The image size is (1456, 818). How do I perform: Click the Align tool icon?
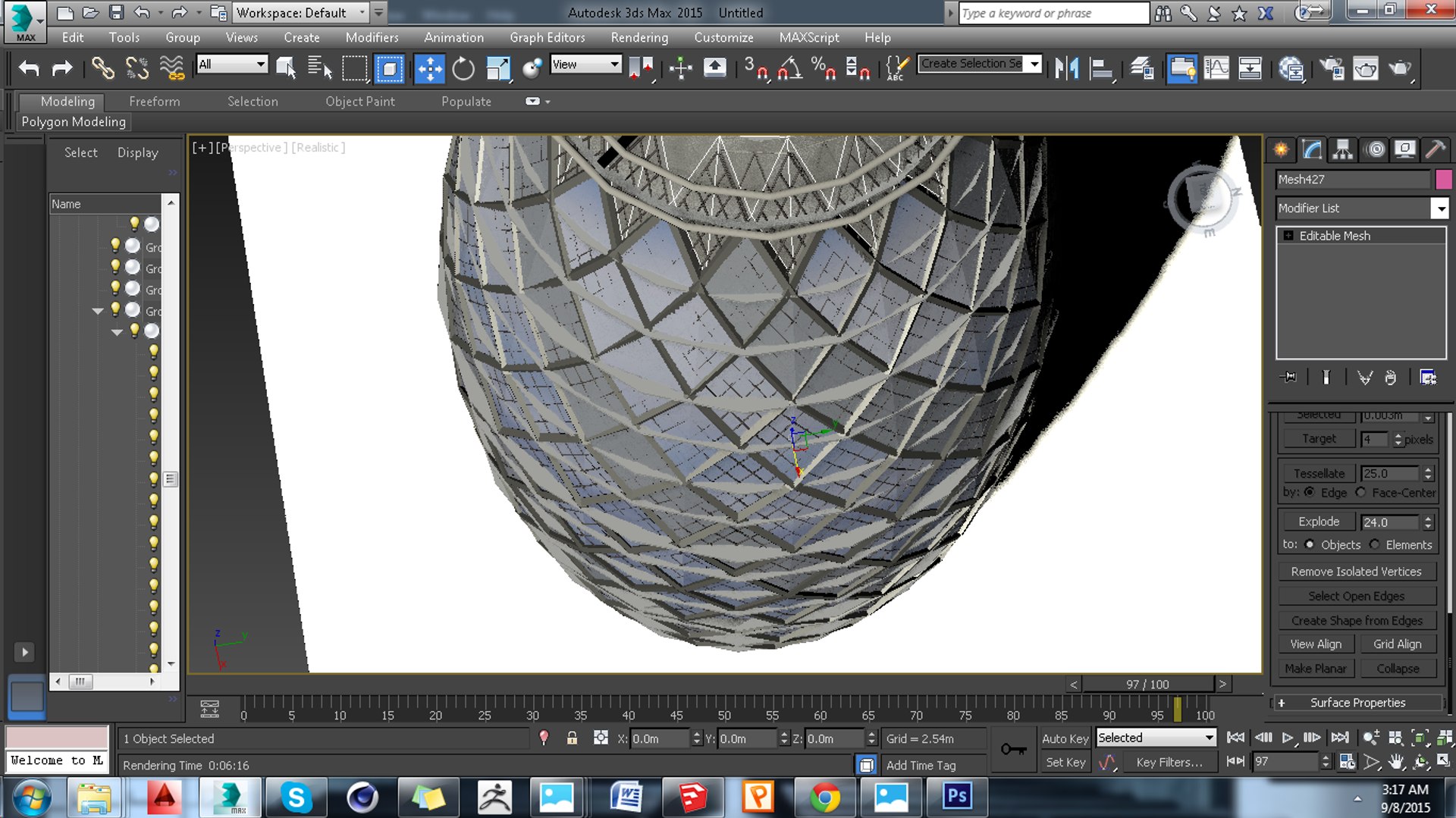(x=1101, y=68)
